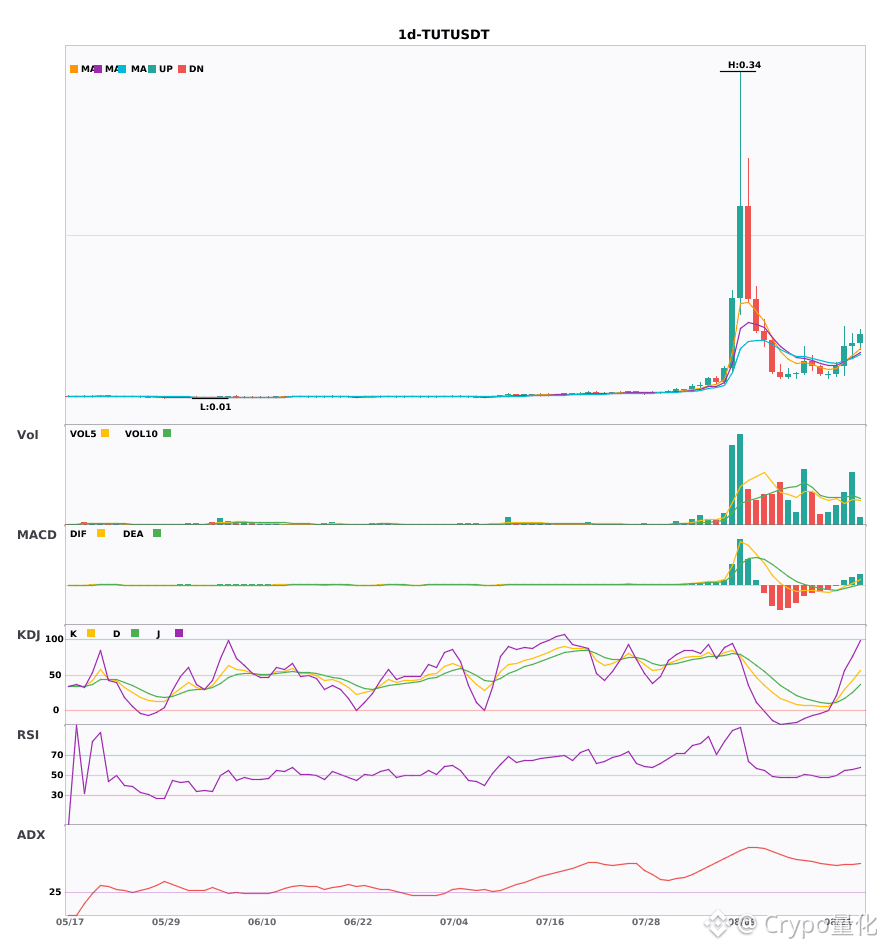Click the Vol panel label

coord(27,434)
